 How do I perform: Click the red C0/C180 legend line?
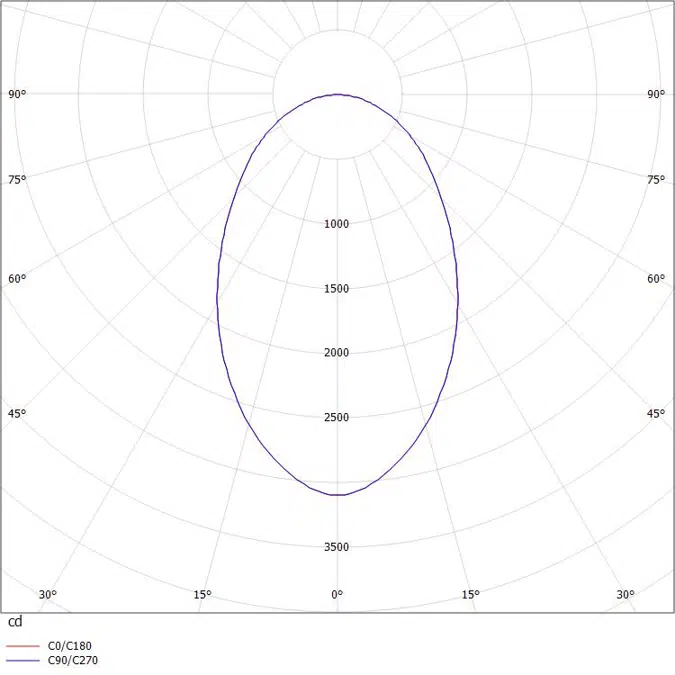23,646
